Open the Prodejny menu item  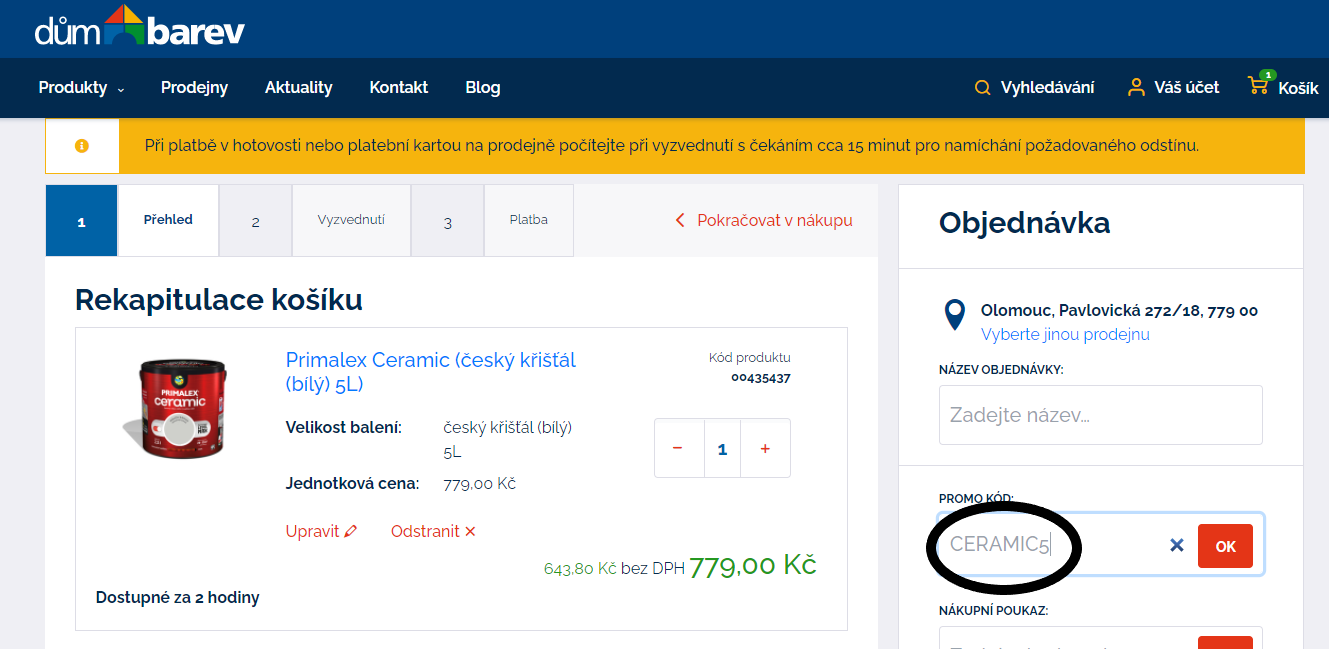point(194,88)
